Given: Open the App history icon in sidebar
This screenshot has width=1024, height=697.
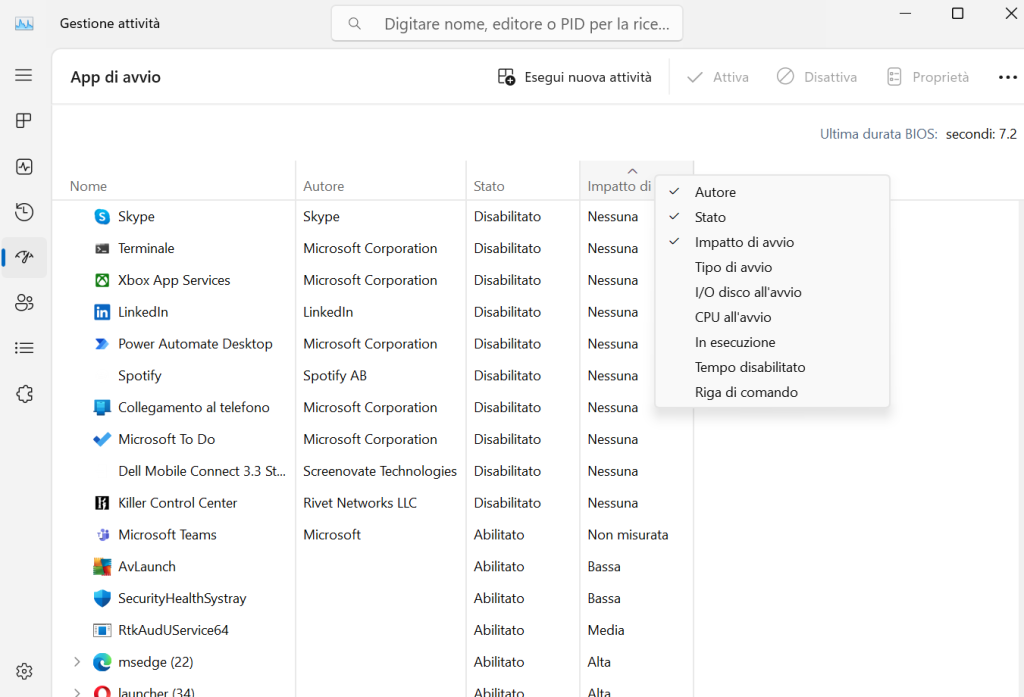Looking at the screenshot, I should [x=24, y=212].
